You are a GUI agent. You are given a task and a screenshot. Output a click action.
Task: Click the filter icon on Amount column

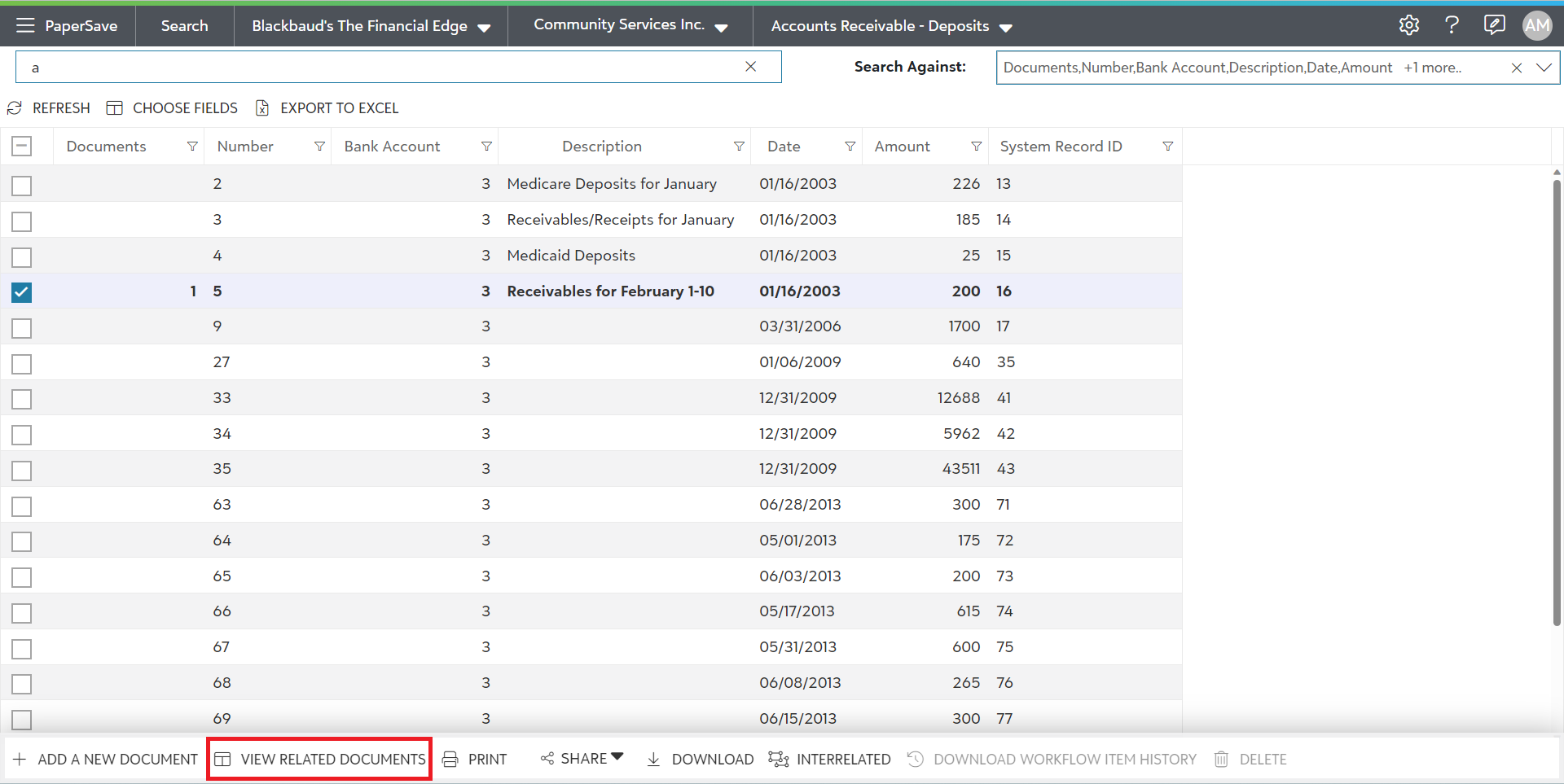[x=976, y=147]
